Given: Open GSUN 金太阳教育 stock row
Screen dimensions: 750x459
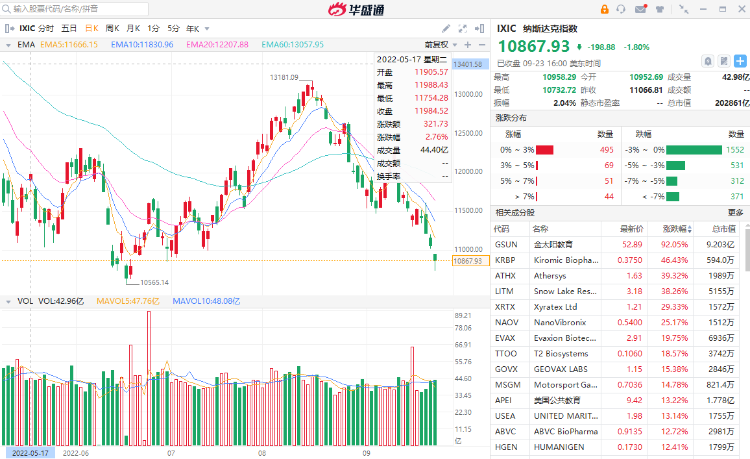Looking at the screenshot, I should point(617,244).
